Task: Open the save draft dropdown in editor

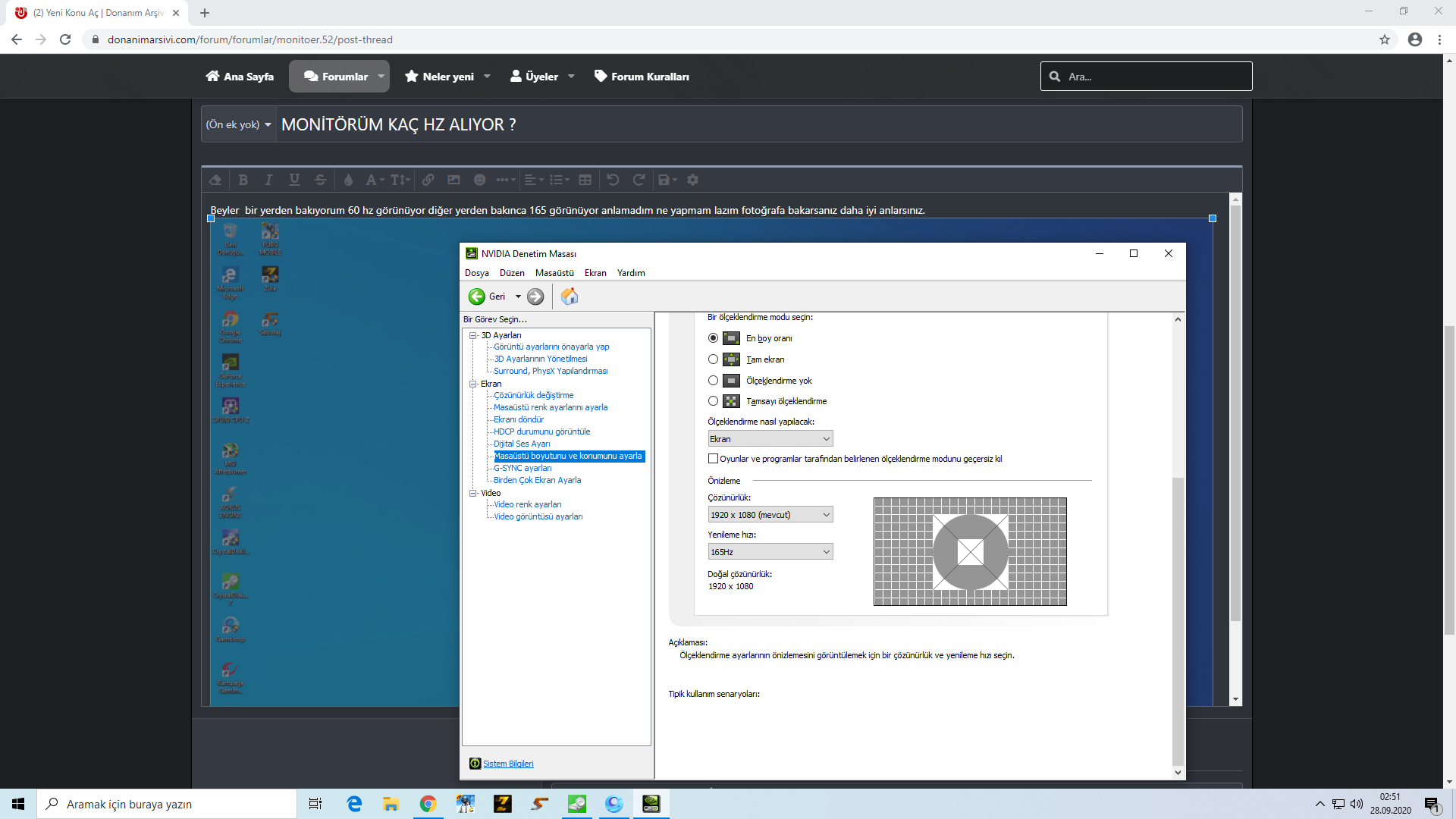Action: click(x=667, y=180)
